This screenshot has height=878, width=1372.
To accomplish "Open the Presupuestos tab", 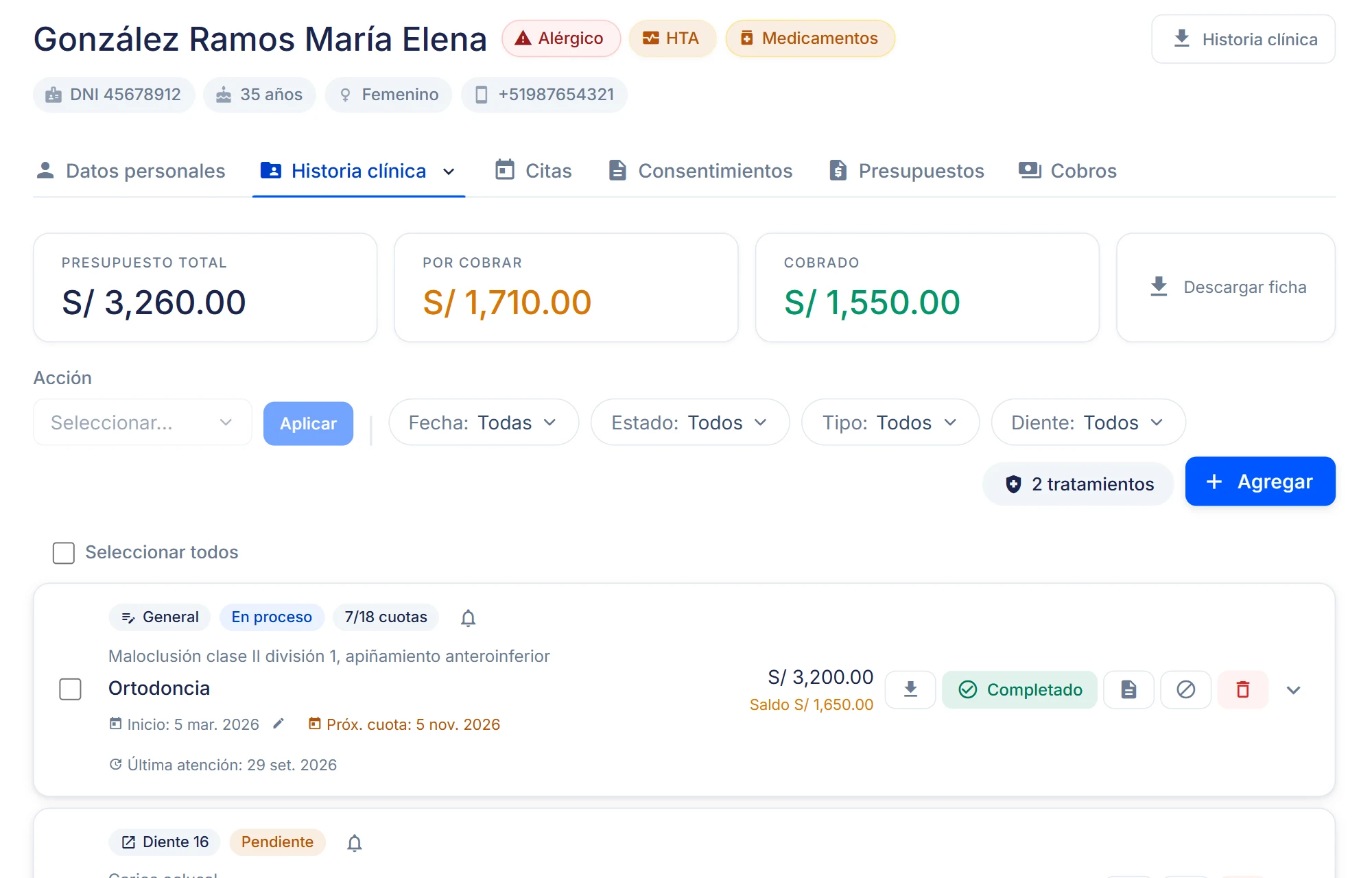I will point(906,171).
